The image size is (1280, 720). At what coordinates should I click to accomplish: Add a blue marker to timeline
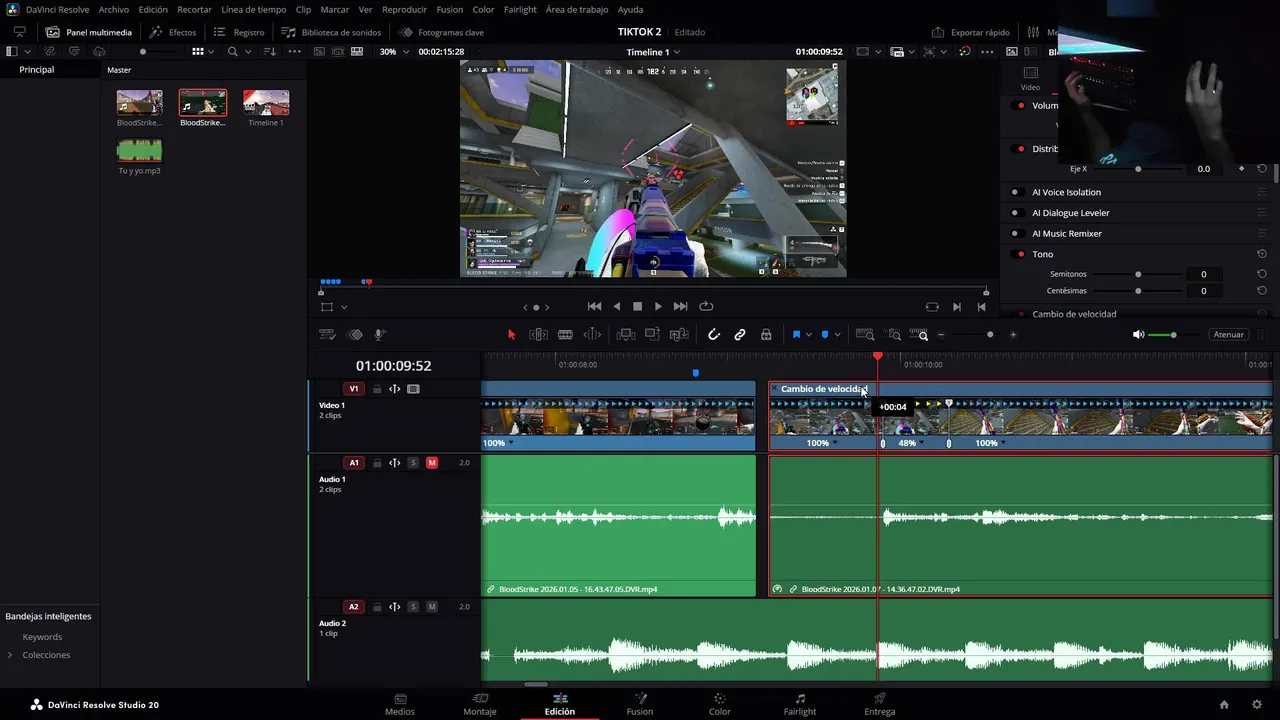click(x=825, y=335)
